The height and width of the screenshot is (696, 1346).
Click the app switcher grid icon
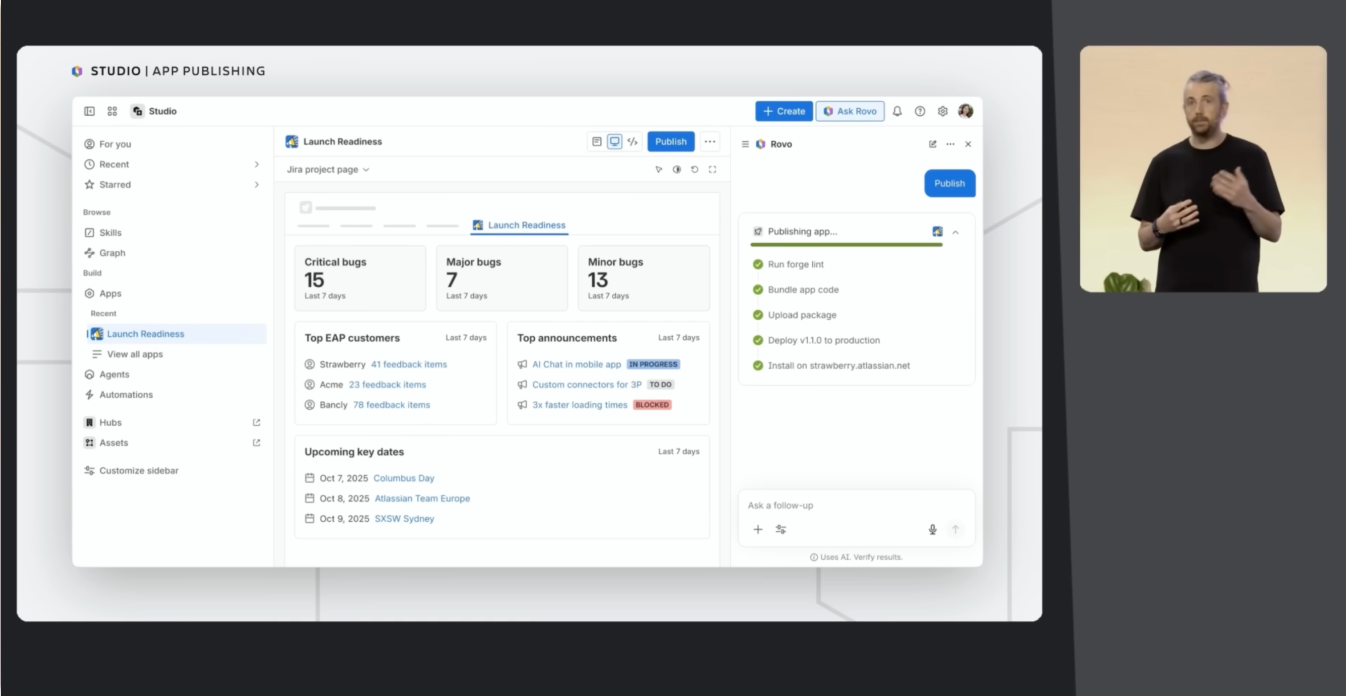[x=112, y=111]
